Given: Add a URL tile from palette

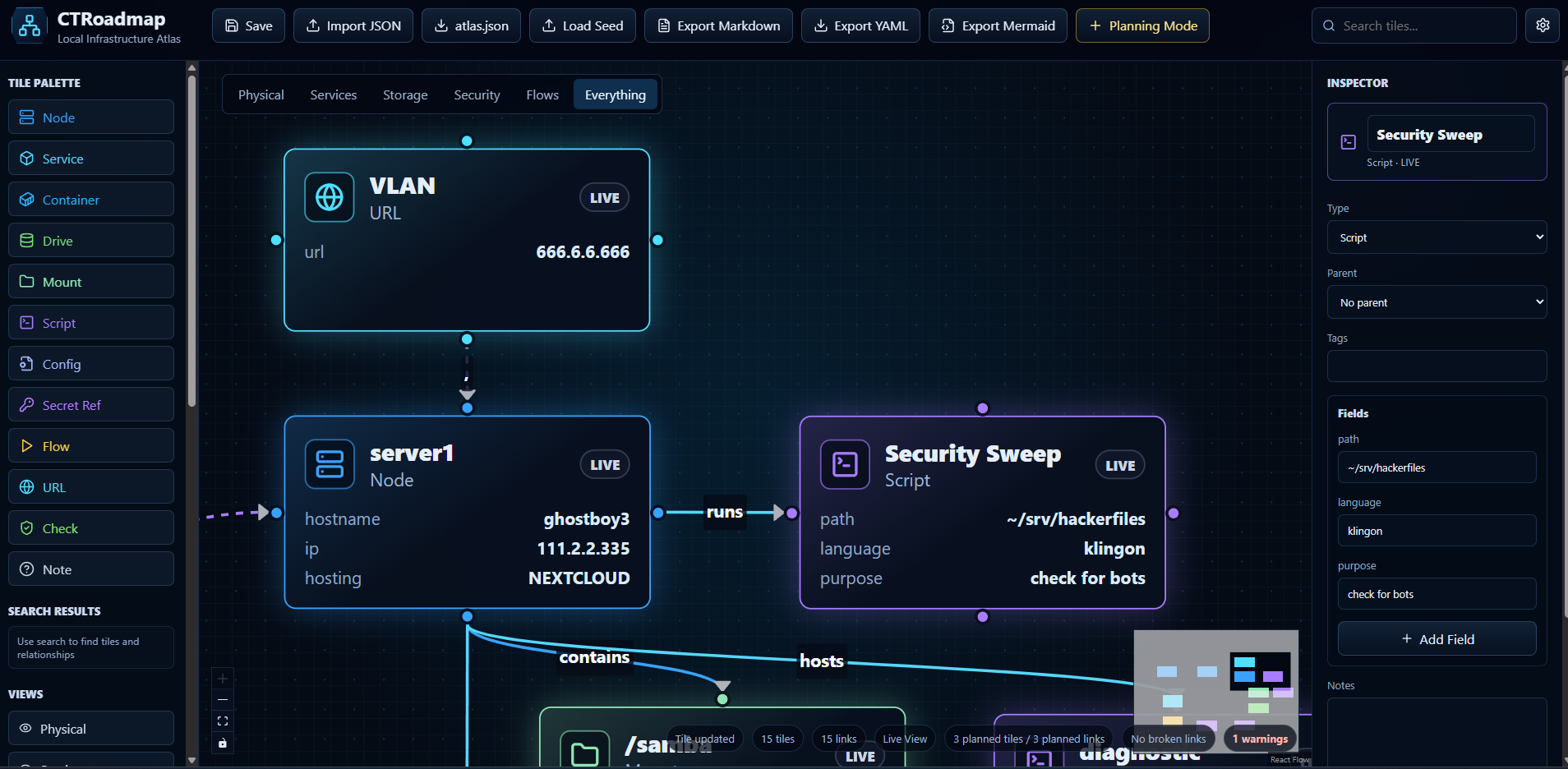Looking at the screenshot, I should tap(91, 487).
